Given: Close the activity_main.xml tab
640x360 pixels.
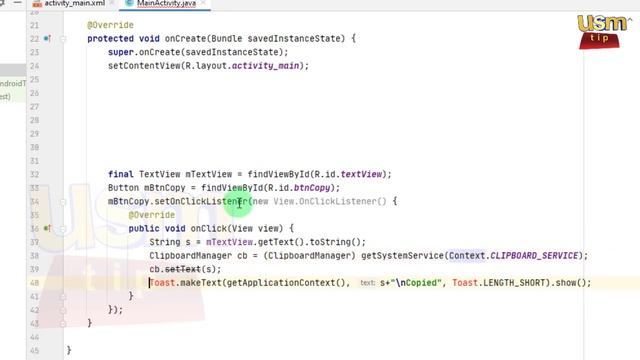Looking at the screenshot, I should (112, 4).
